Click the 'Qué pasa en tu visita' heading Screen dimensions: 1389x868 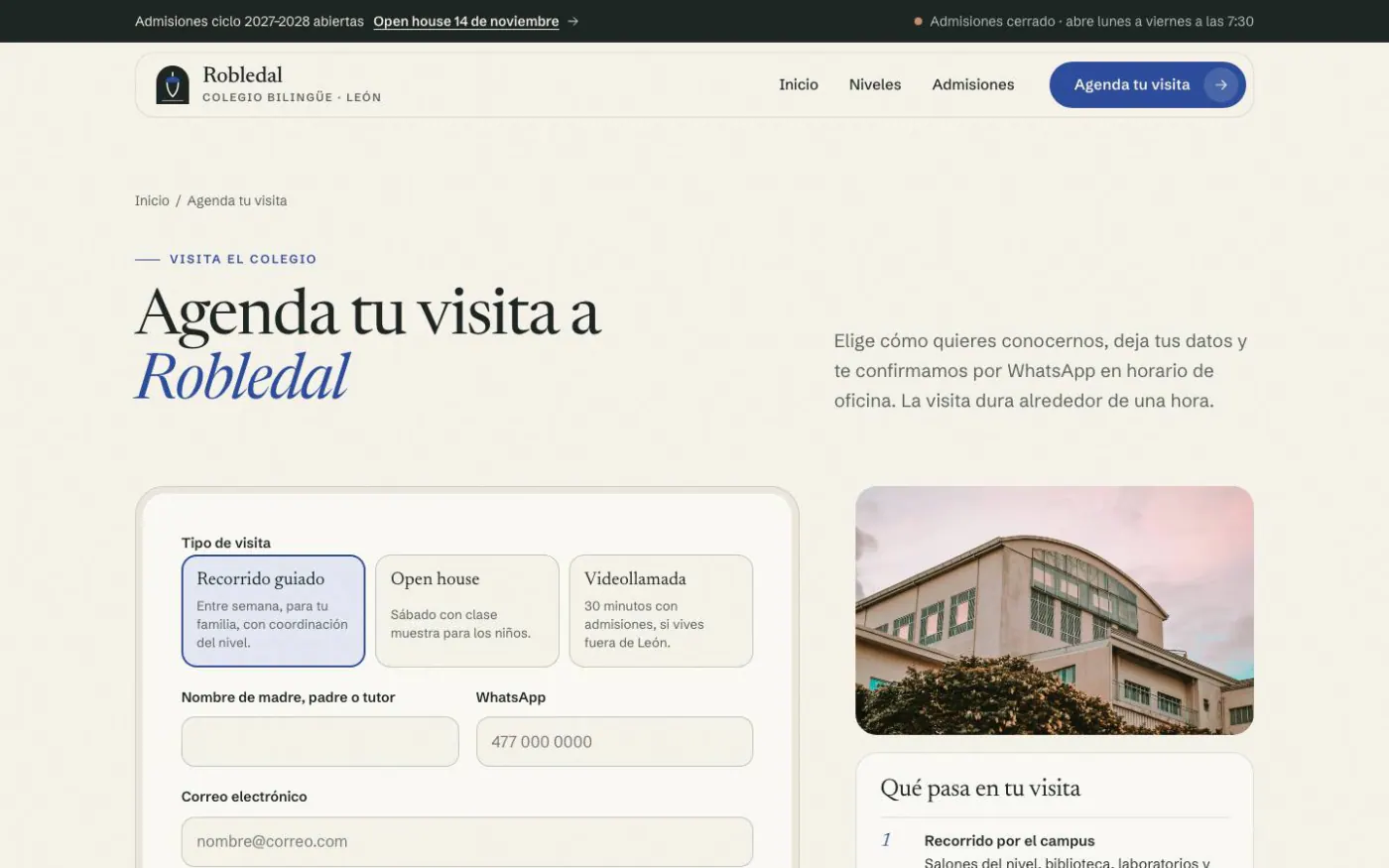click(980, 789)
